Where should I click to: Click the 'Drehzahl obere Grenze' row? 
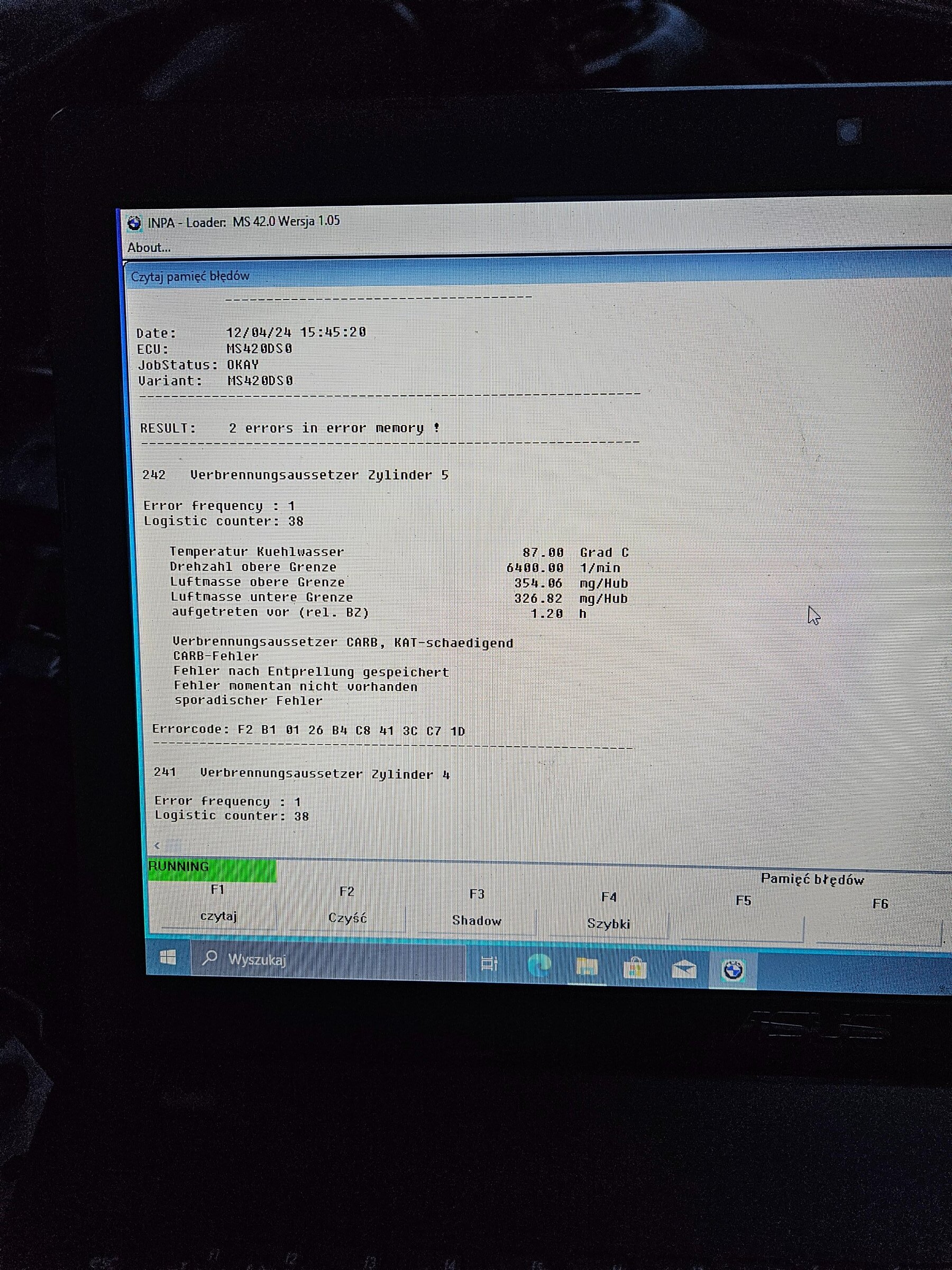(x=396, y=567)
